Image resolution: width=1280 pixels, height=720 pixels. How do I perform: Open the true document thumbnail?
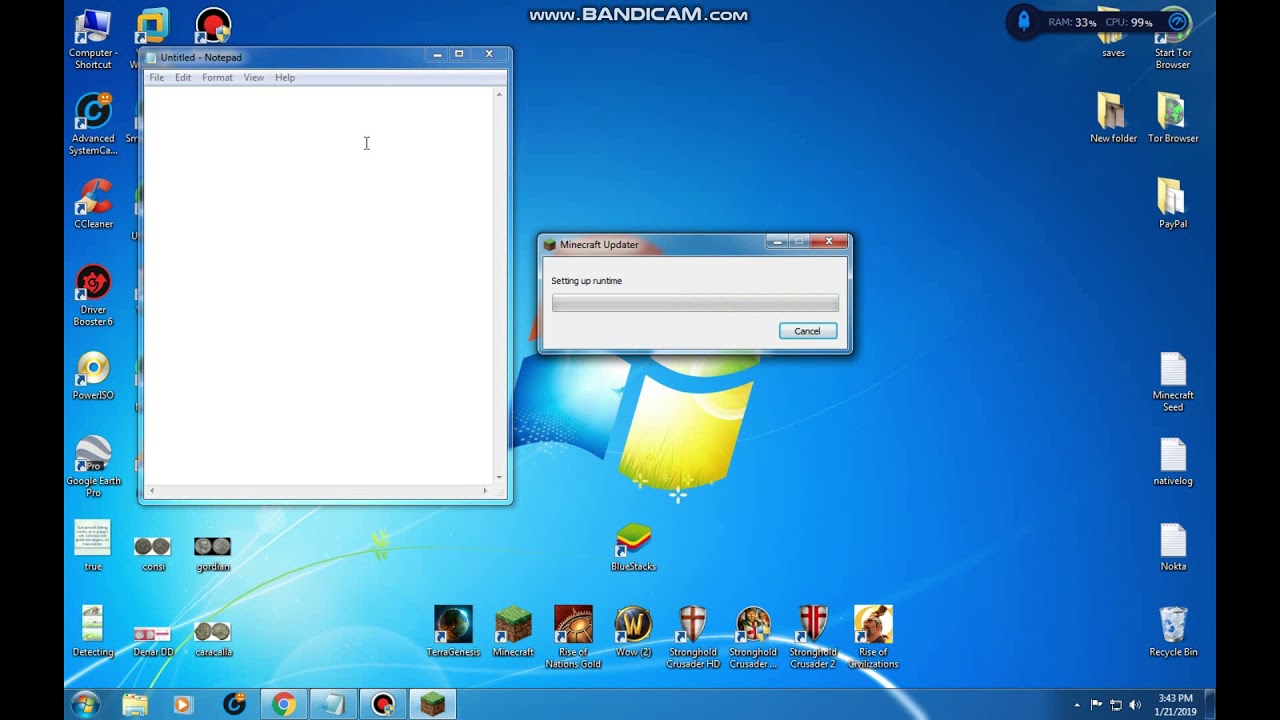tap(93, 546)
